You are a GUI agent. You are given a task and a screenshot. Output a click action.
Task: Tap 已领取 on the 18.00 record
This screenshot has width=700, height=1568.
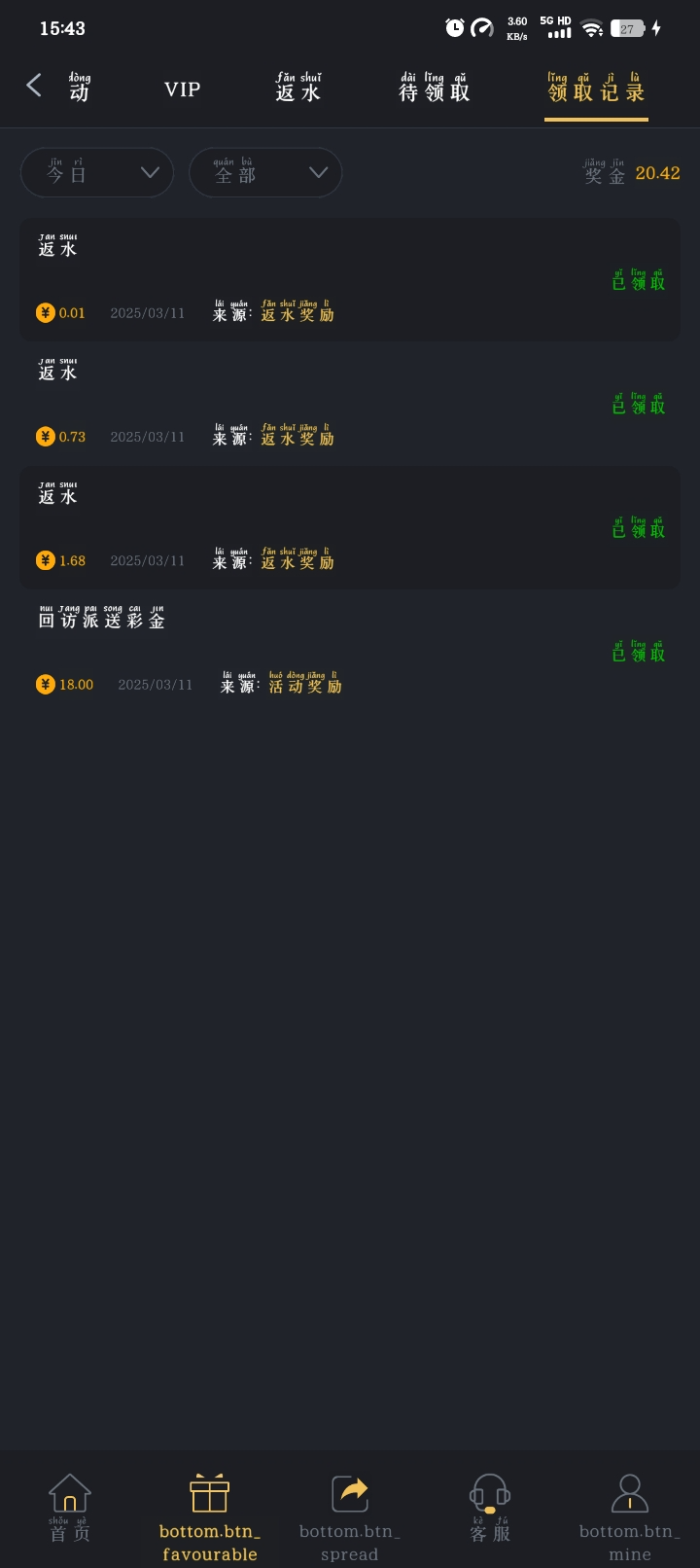(x=639, y=653)
